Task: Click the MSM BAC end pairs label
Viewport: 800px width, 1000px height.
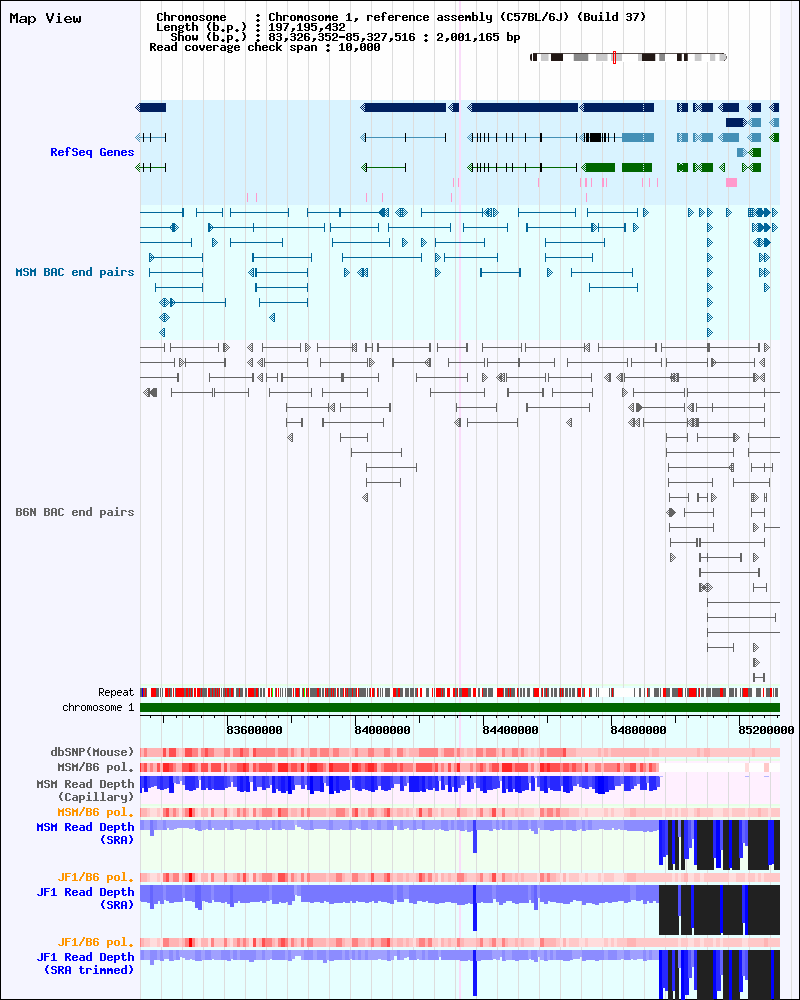Action: click(75, 272)
